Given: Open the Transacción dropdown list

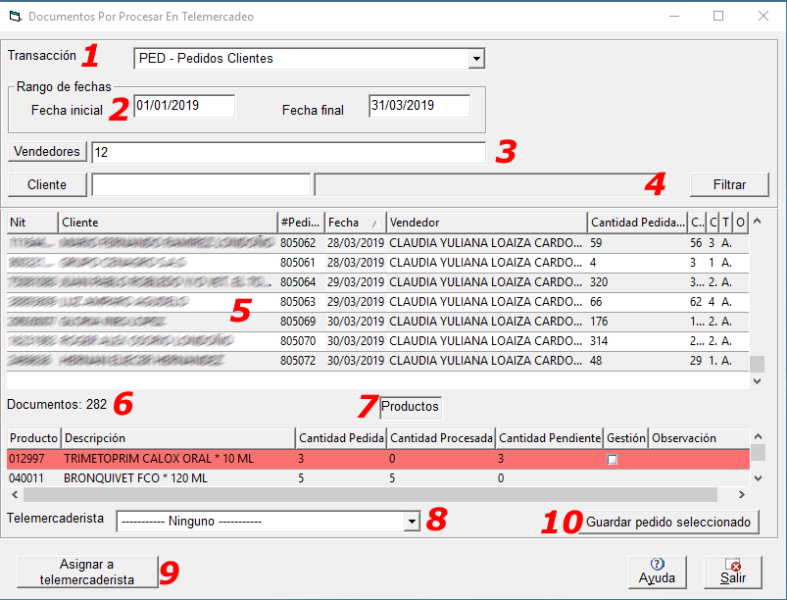Looking at the screenshot, I should (476, 59).
